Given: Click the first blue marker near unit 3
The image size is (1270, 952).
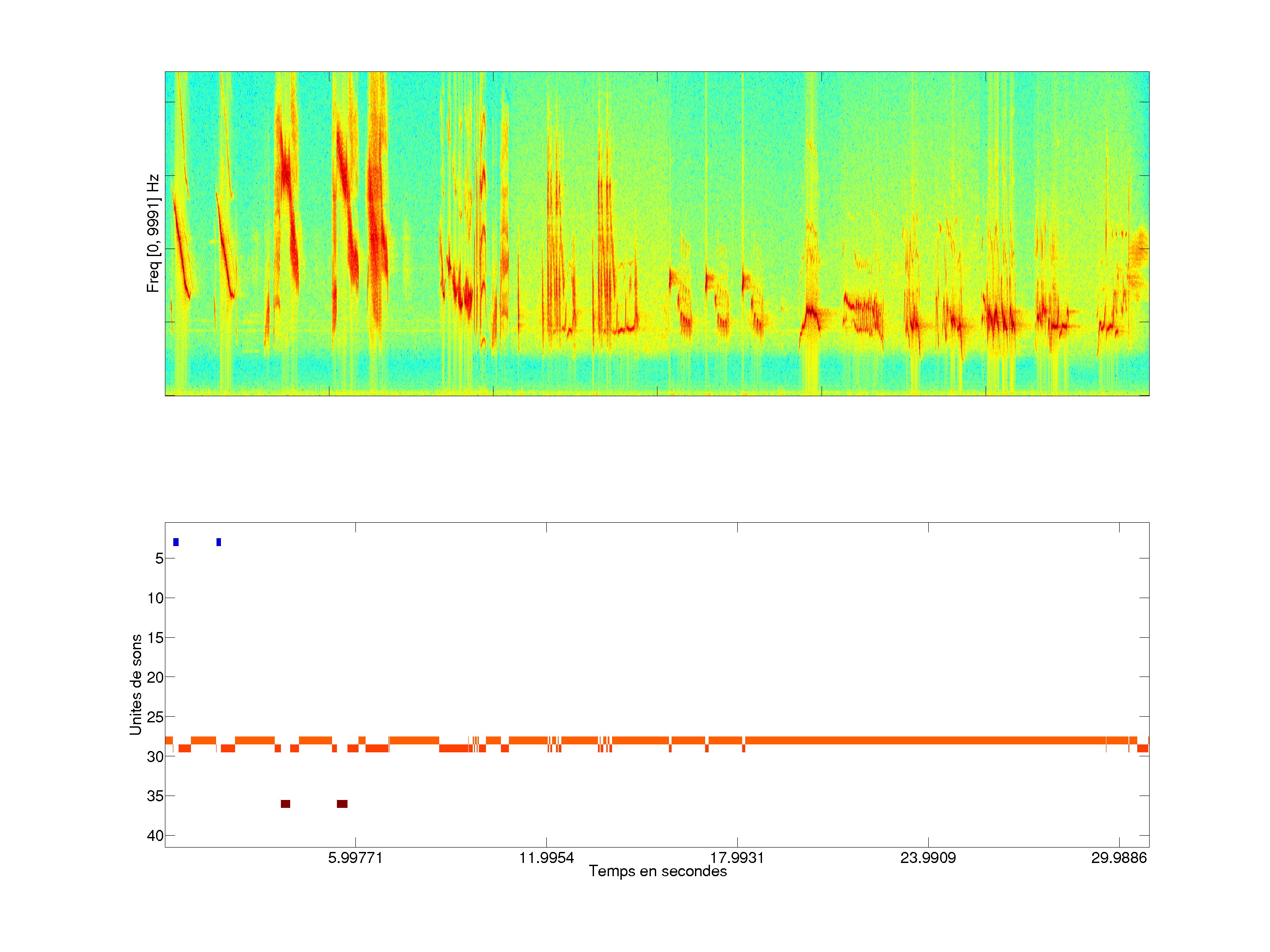Looking at the screenshot, I should click(x=176, y=542).
